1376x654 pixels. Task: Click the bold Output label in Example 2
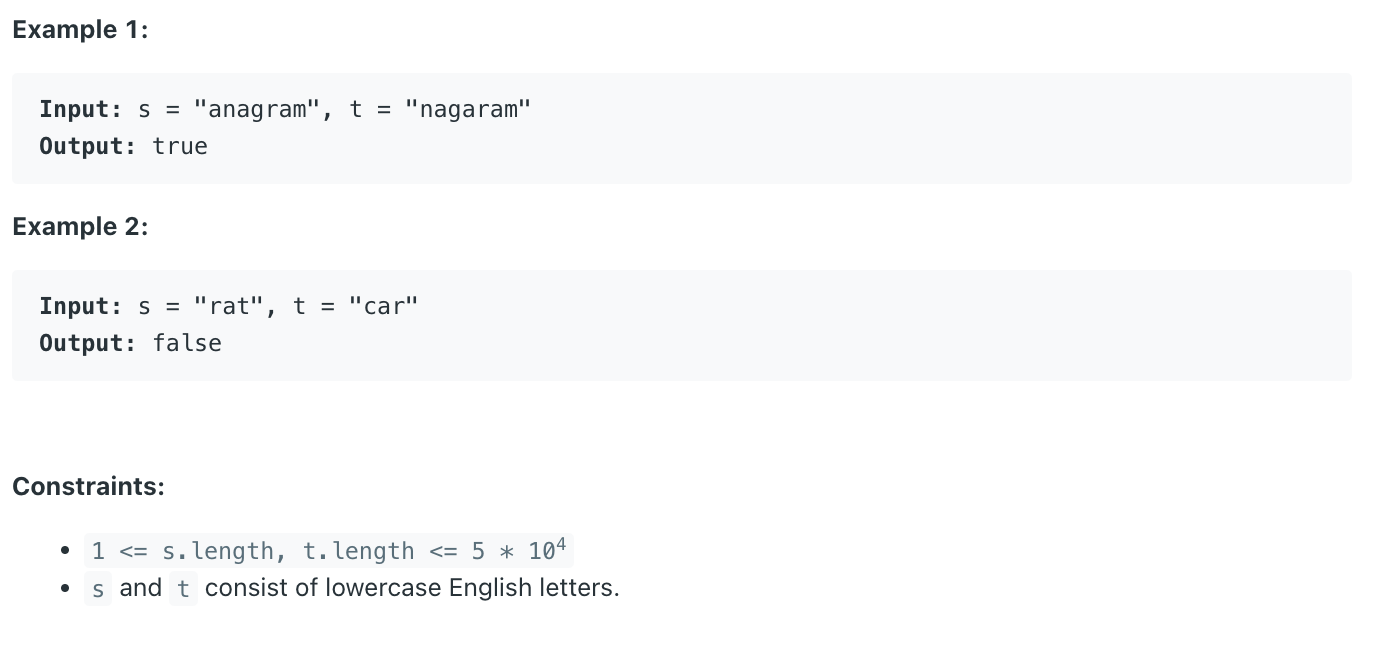click(87, 343)
